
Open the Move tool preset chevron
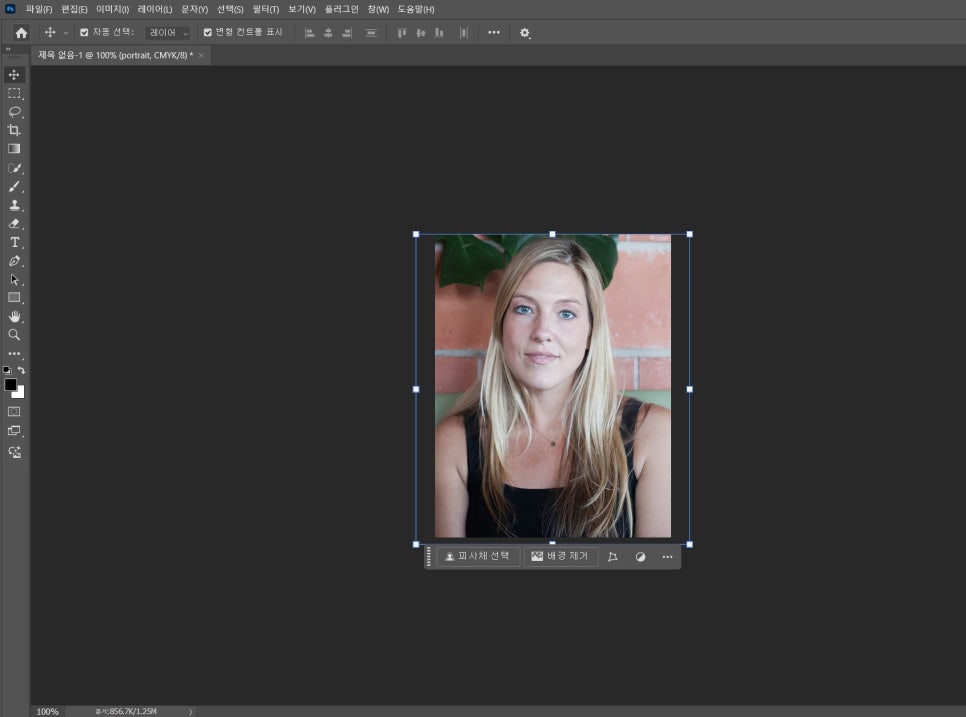[x=66, y=33]
